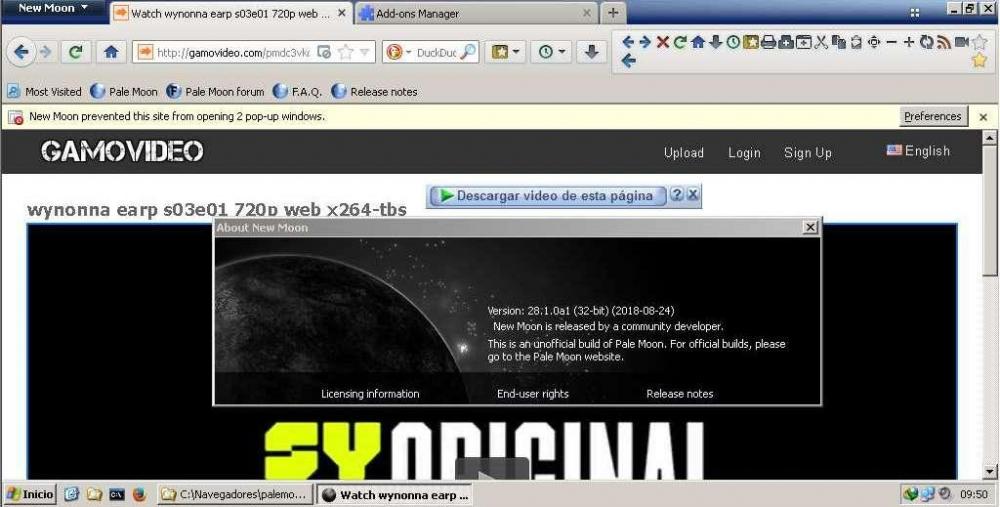Click the video camera icon in toolbar
Image resolution: width=1000 pixels, height=507 pixels.
961,42
